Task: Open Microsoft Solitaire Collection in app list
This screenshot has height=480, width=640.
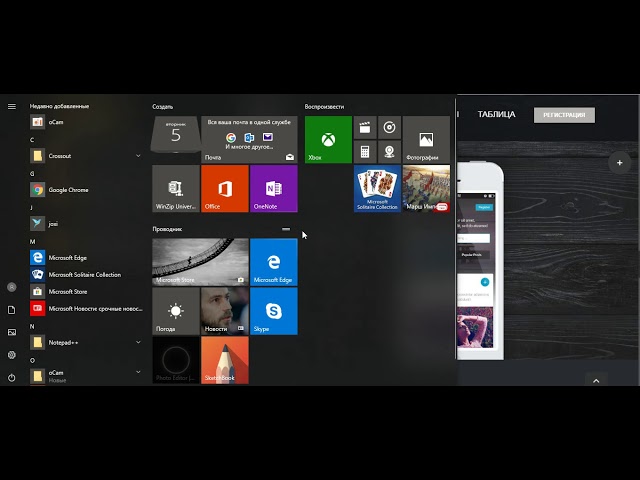Action: (86, 275)
